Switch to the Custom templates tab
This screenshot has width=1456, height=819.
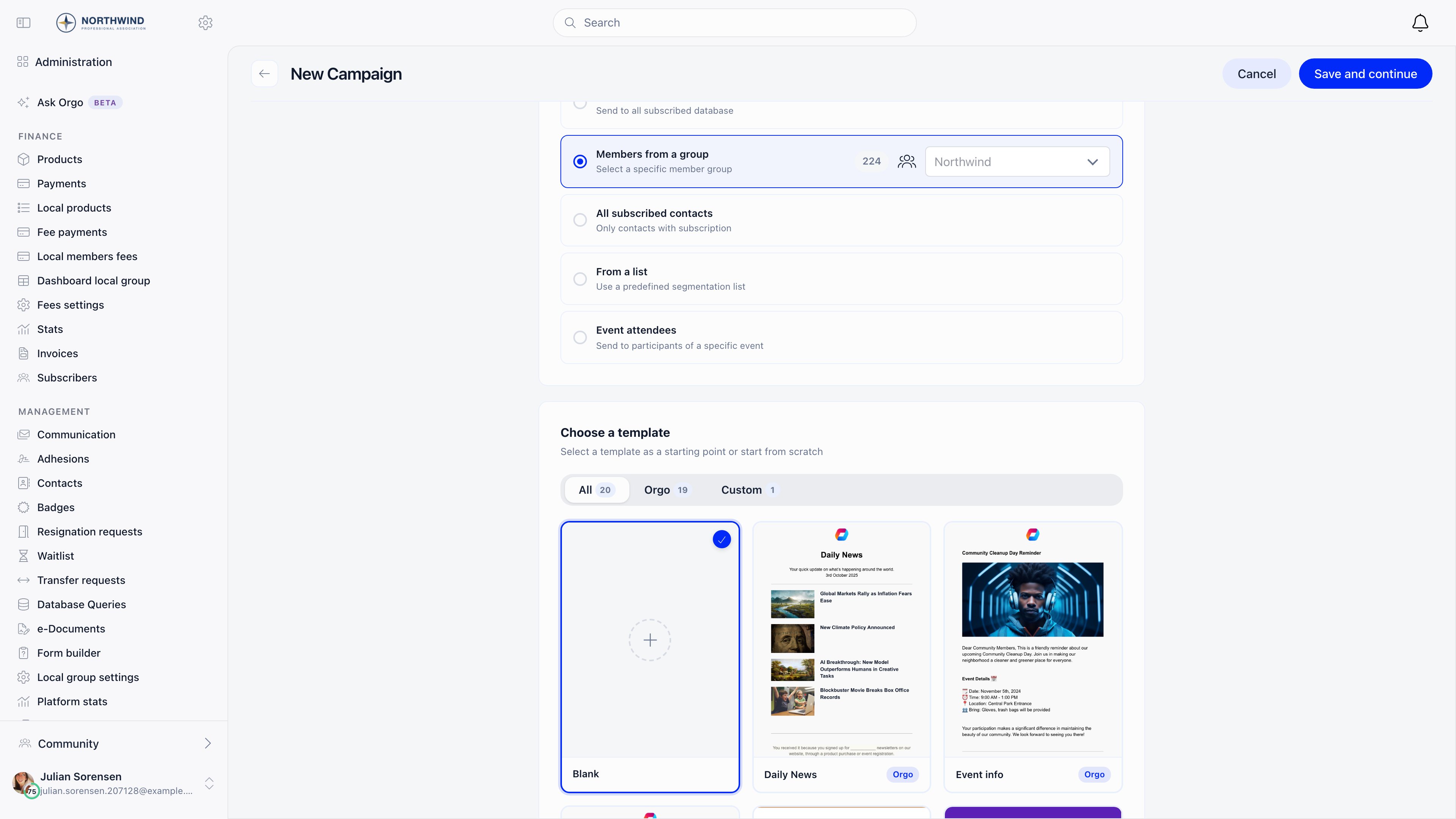point(750,490)
